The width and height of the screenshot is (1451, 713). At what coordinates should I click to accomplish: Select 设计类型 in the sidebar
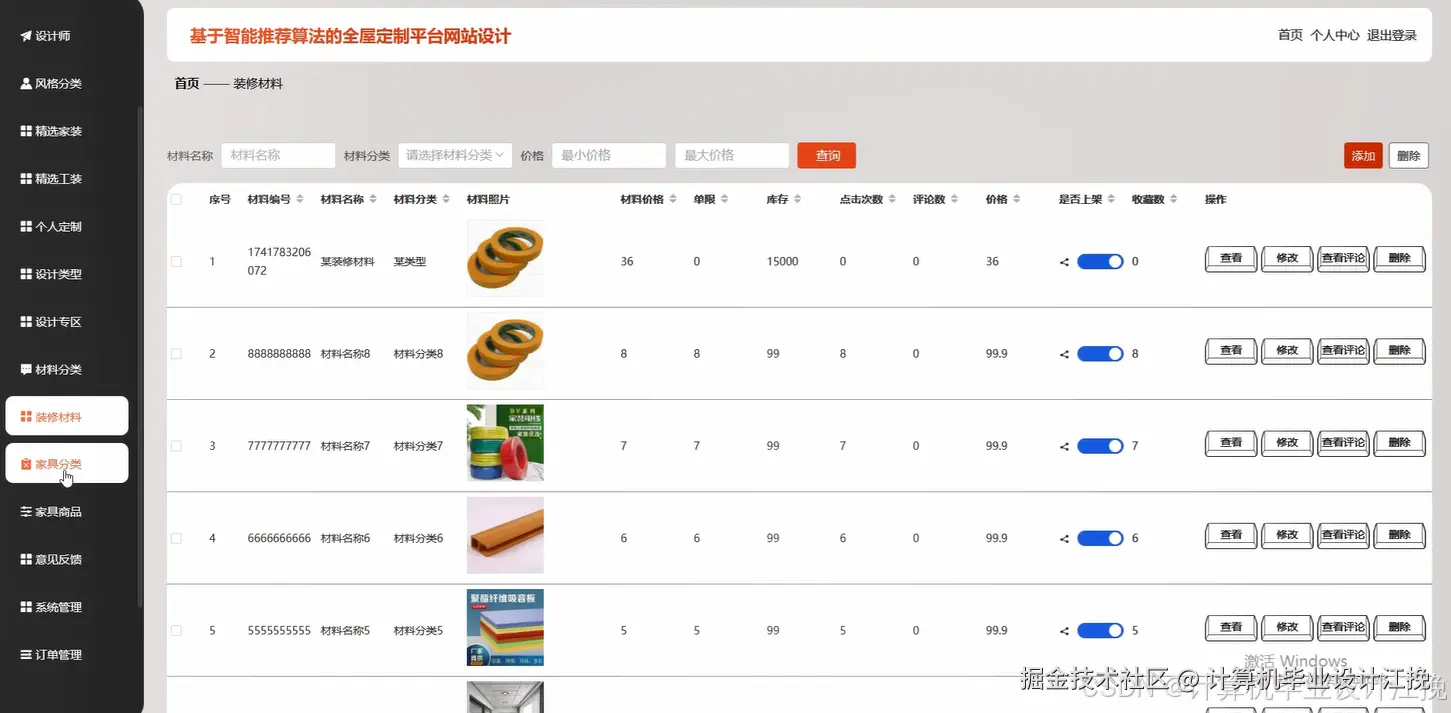click(x=55, y=273)
